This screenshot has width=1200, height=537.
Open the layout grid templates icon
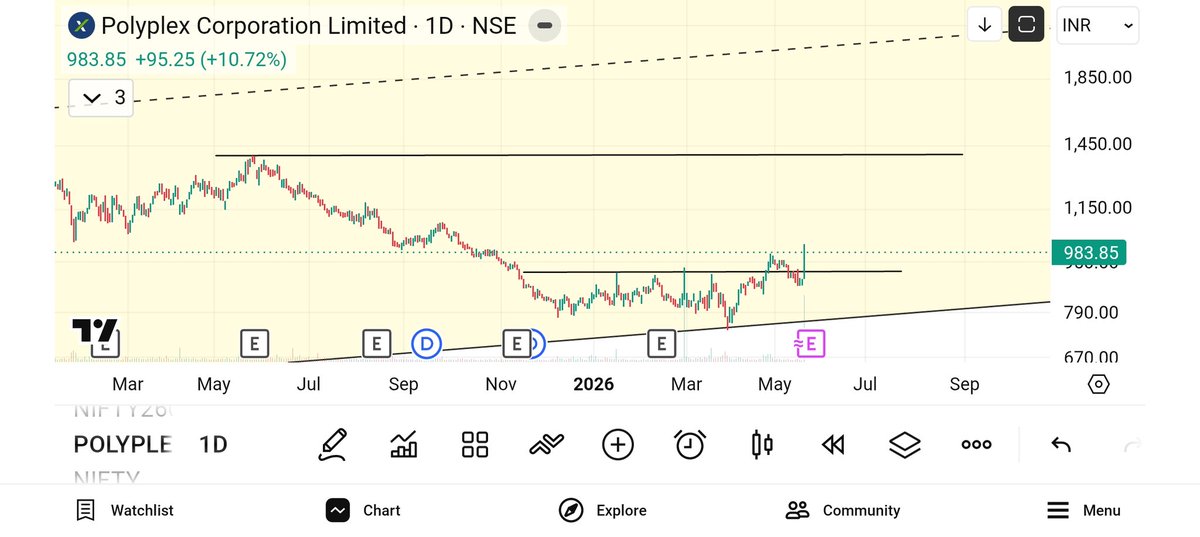[475, 444]
